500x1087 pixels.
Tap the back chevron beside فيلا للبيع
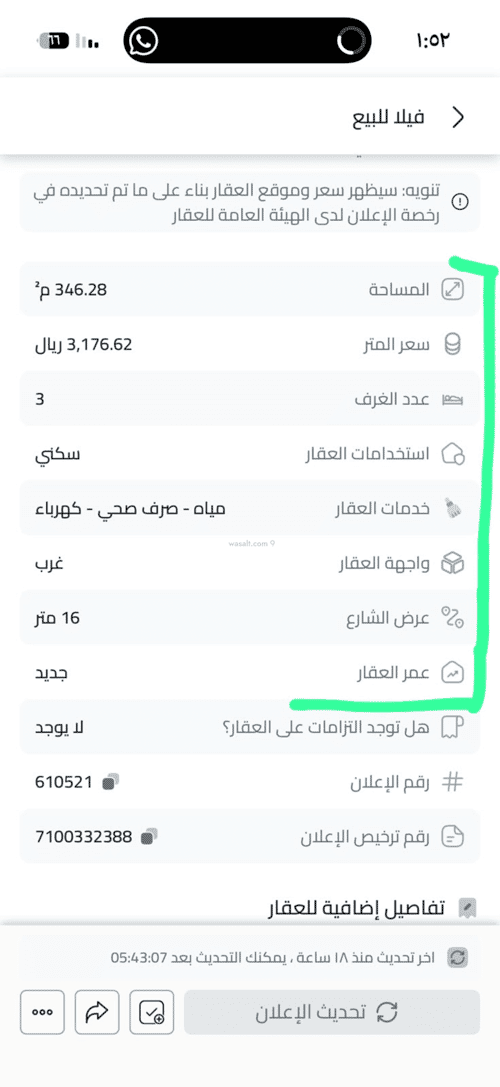point(458,118)
